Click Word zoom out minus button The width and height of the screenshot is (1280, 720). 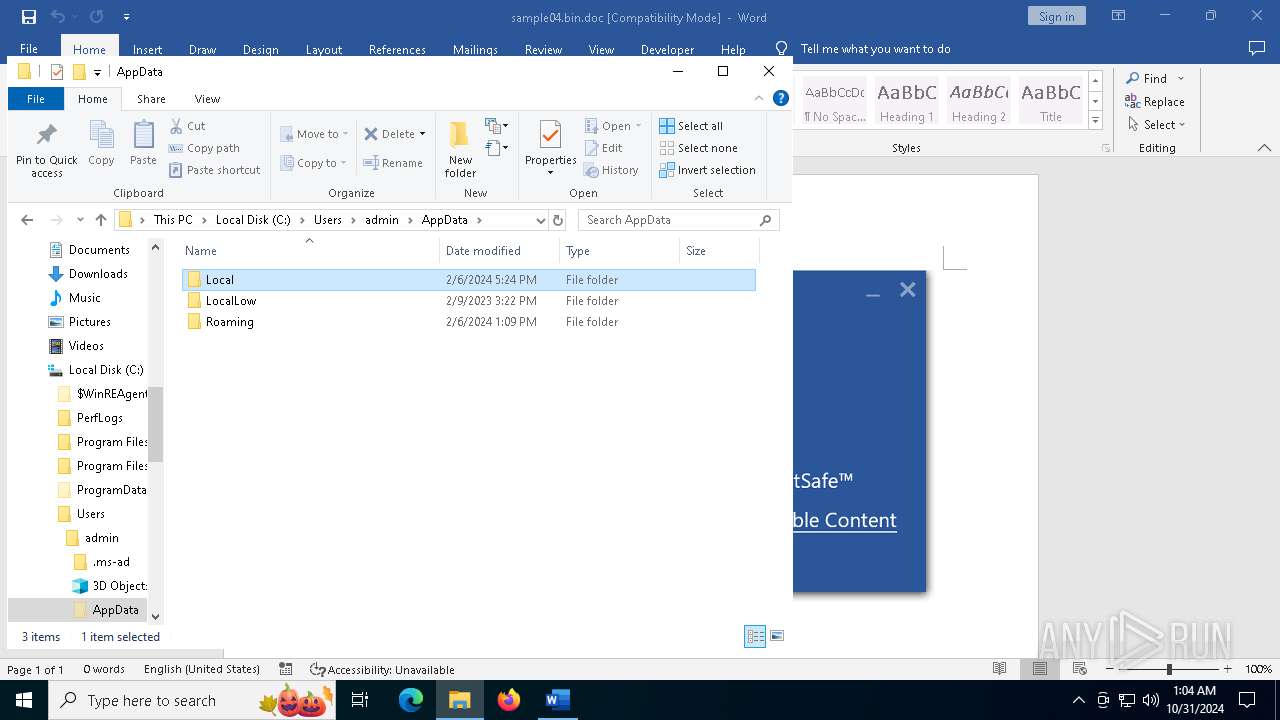click(1109, 669)
